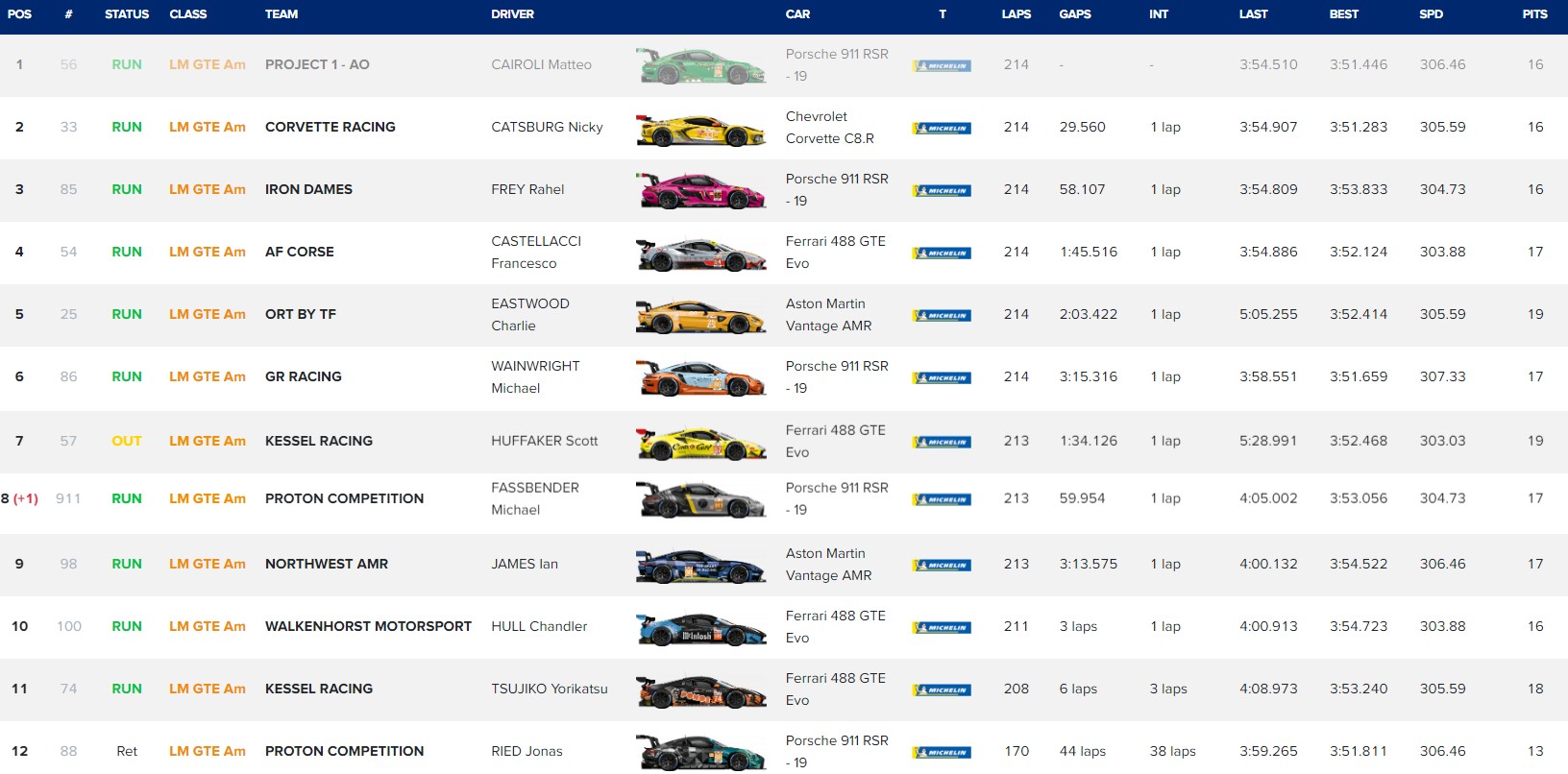The width and height of the screenshot is (1568, 774).
Task: Open the IRON DAMES team name
Action: click(308, 189)
